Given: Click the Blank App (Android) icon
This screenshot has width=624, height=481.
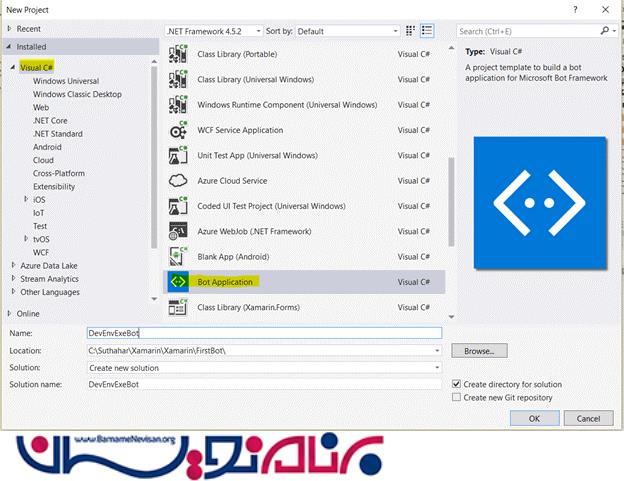Looking at the screenshot, I should [179, 257].
